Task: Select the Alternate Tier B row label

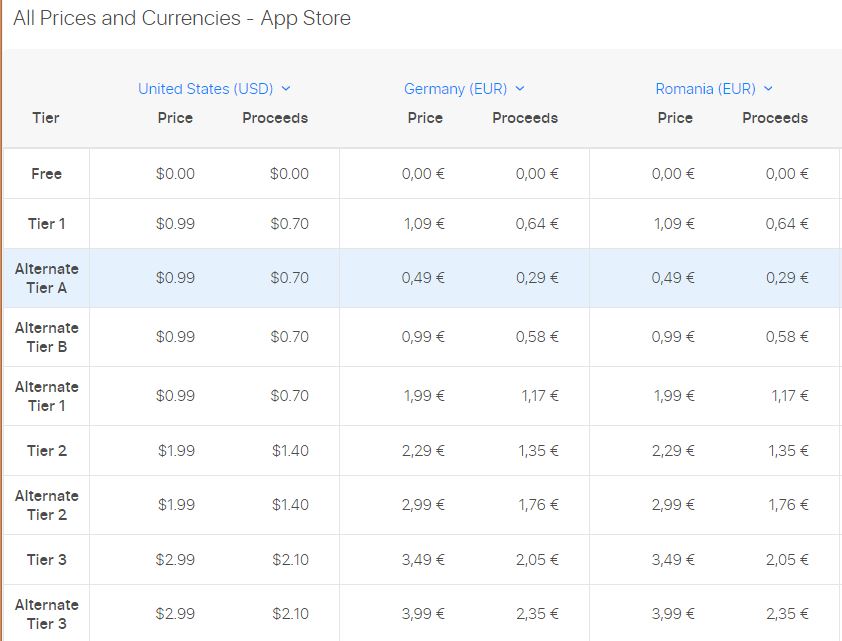Action: point(47,337)
